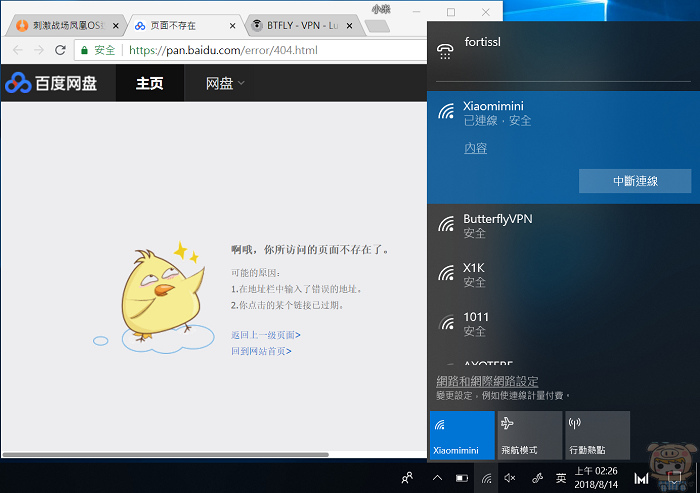Click the browser back arrow
Screen dimensions: 700x493
pos(16,49)
